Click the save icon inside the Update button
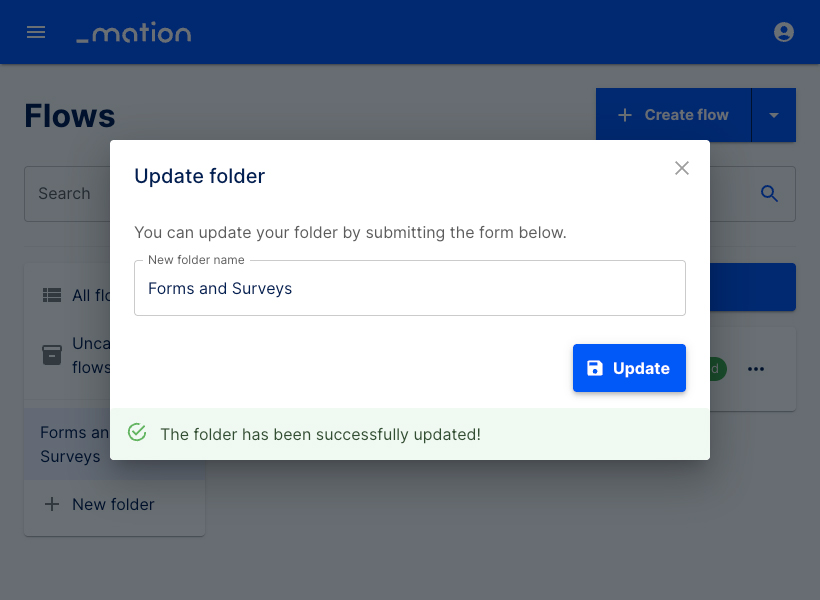The image size is (820, 600). pos(597,368)
